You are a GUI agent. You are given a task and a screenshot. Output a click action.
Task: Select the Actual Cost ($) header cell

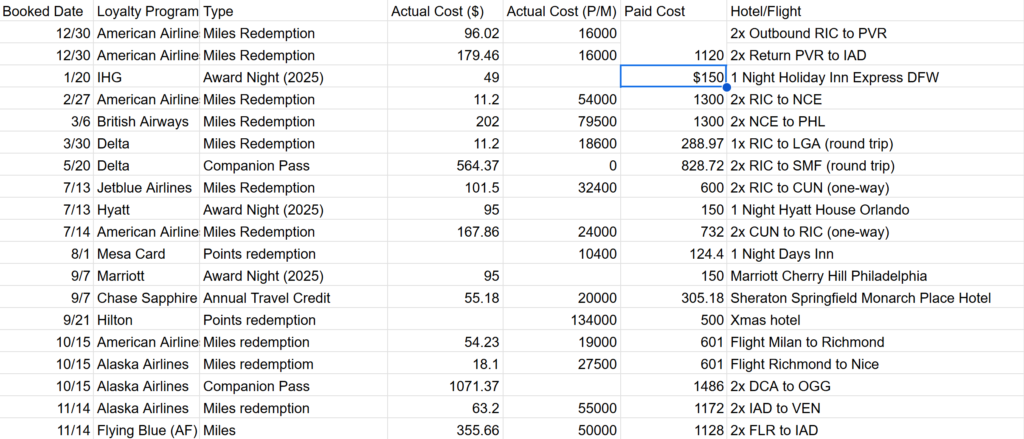(440, 11)
